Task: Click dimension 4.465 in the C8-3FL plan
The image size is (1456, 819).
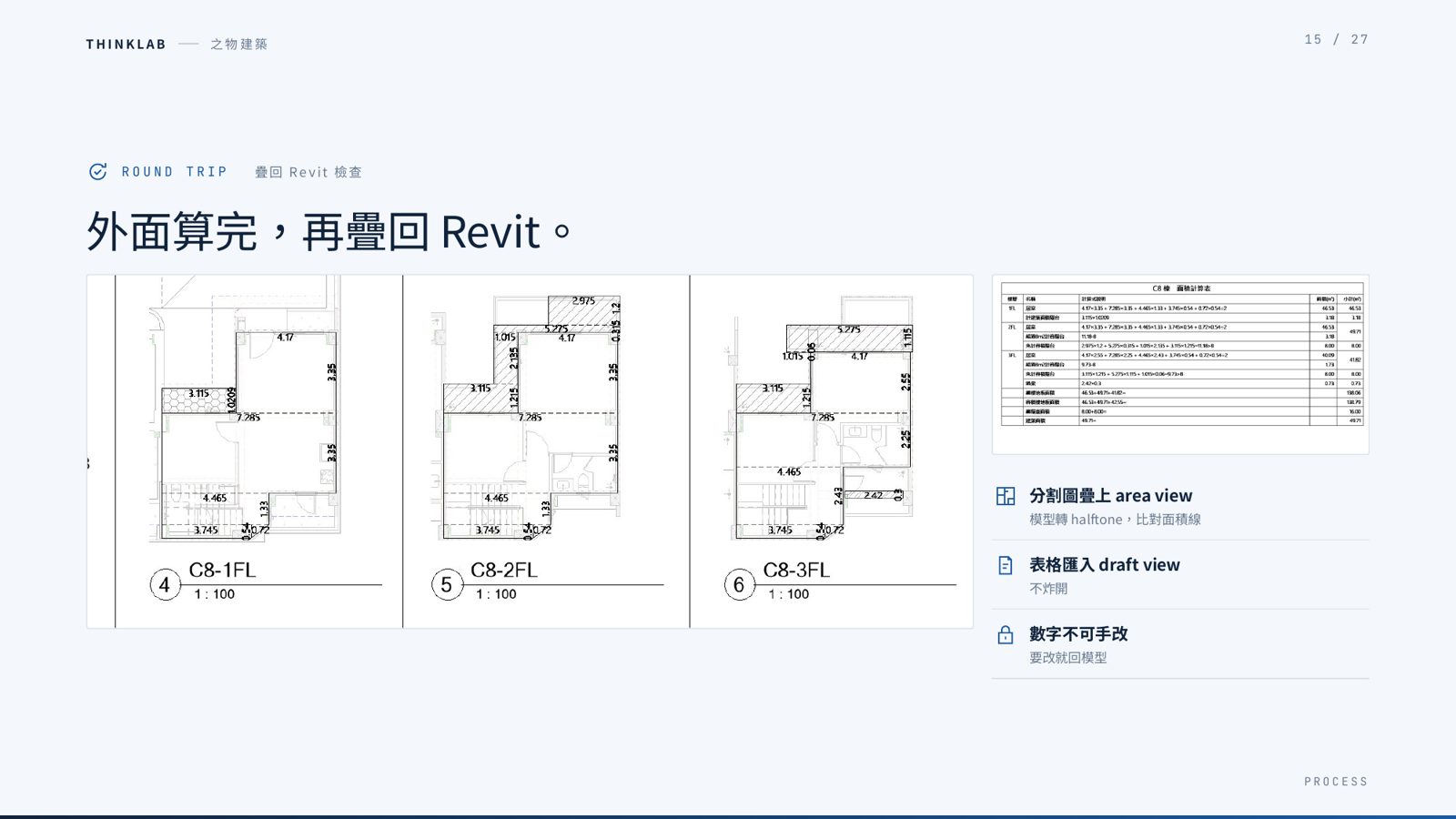Action: [789, 472]
